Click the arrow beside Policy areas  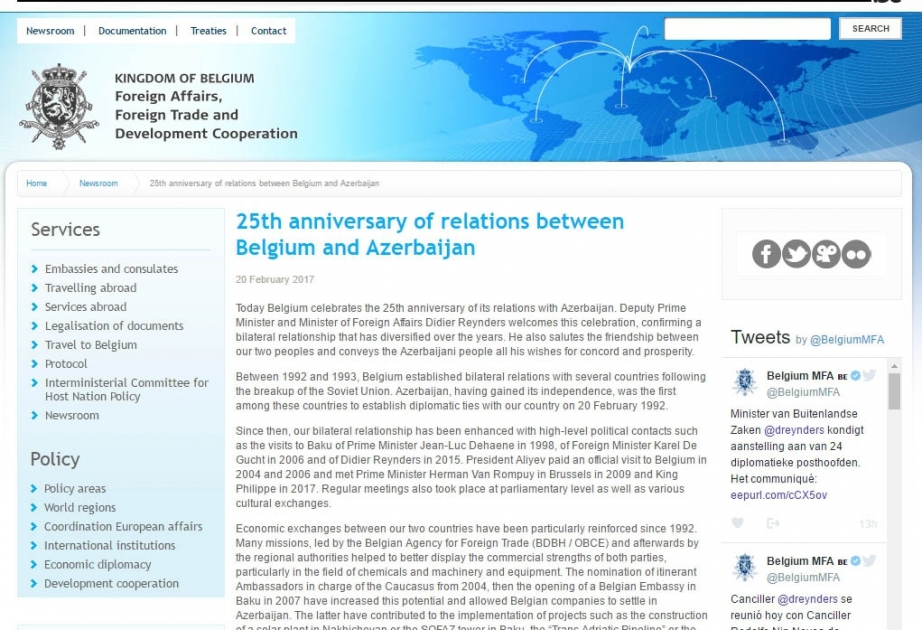click(x=34, y=488)
